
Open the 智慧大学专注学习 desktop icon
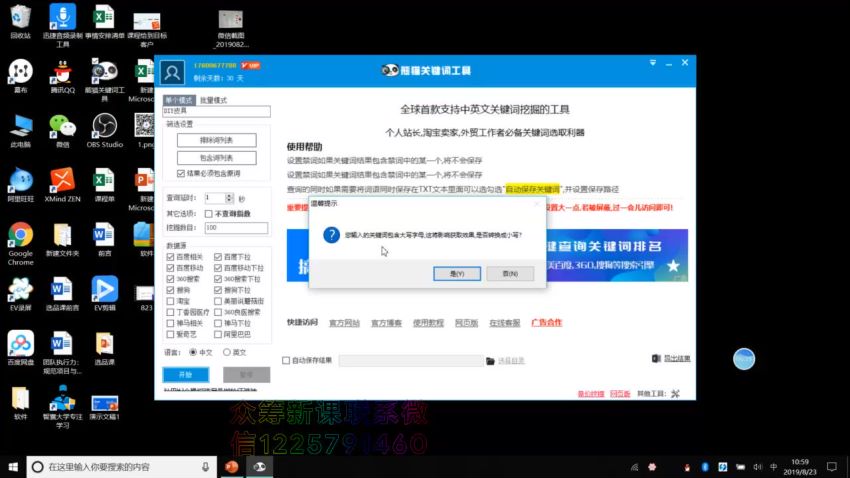pos(63,406)
